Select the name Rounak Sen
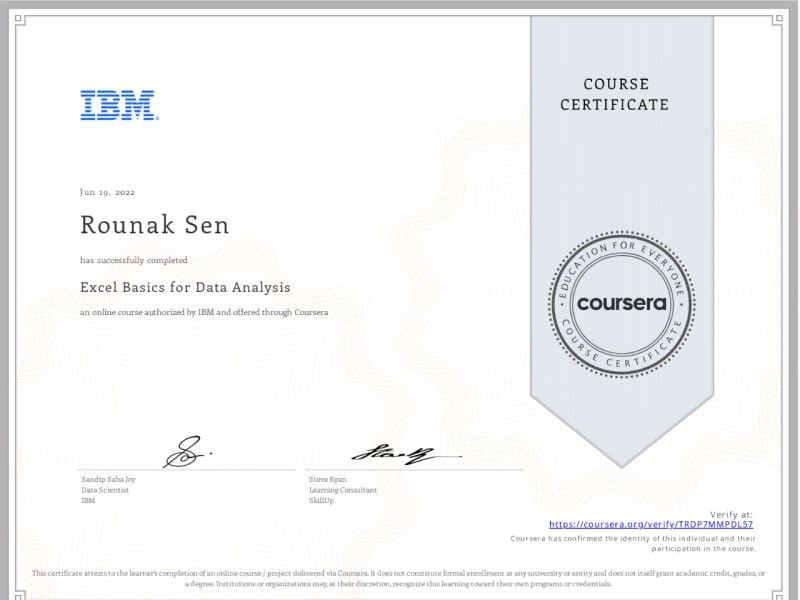 click(x=155, y=226)
